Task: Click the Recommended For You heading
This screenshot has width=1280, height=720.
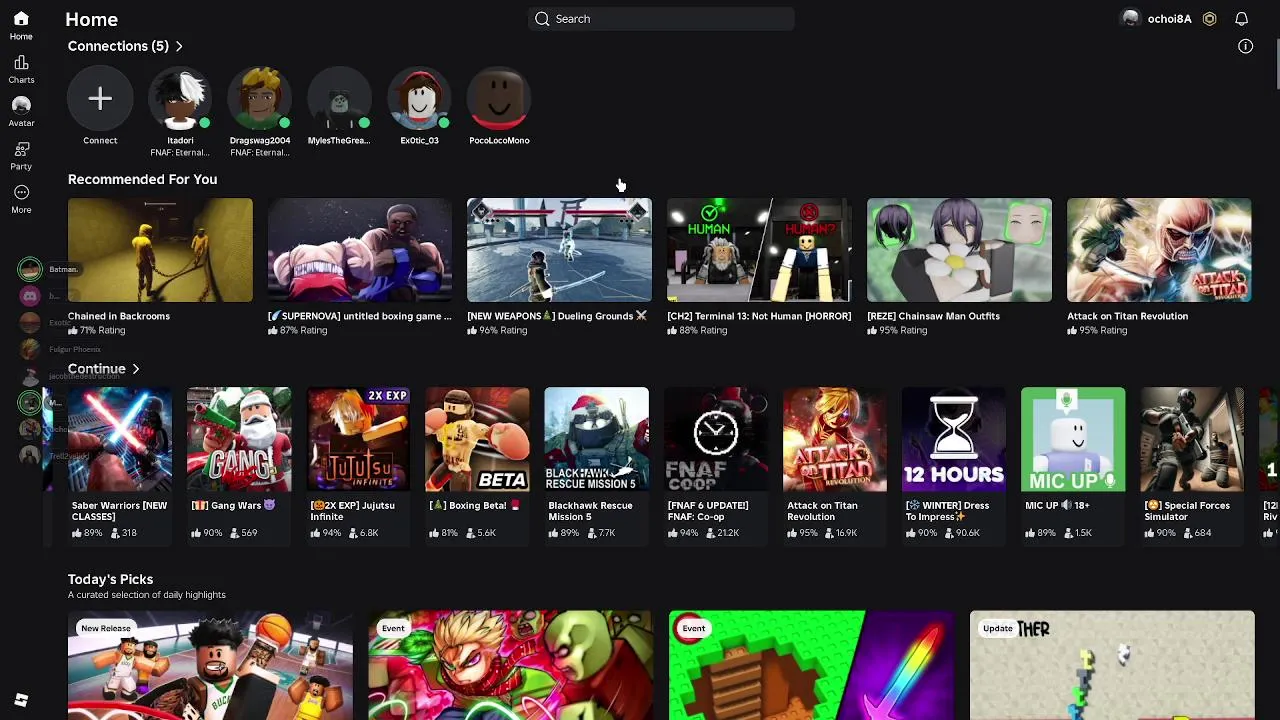Action: pos(142,179)
